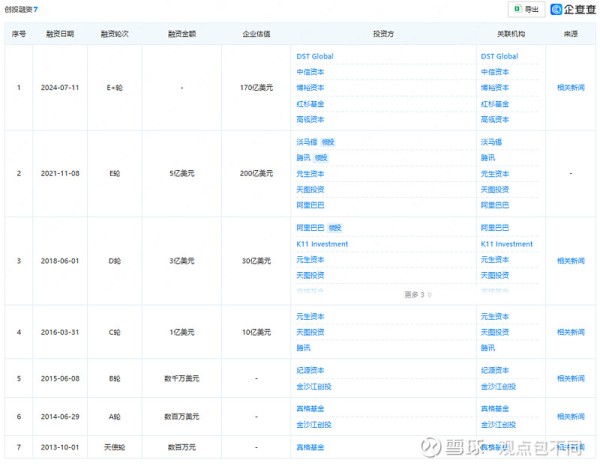Open 淡马锡 lead investor in the E轮 row
This screenshot has width=600, height=466.
point(307,142)
